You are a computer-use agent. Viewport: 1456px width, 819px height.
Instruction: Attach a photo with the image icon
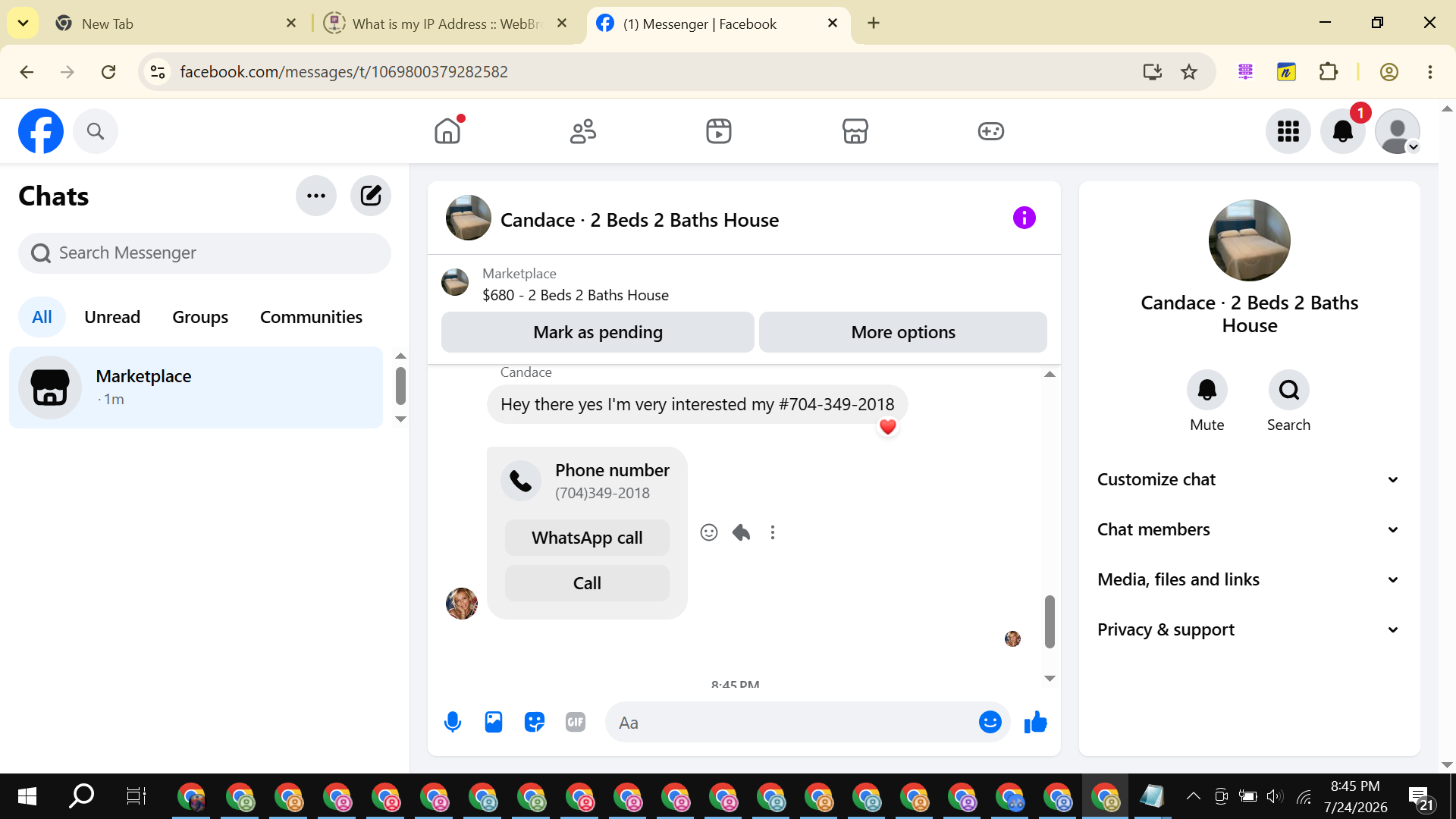point(494,722)
